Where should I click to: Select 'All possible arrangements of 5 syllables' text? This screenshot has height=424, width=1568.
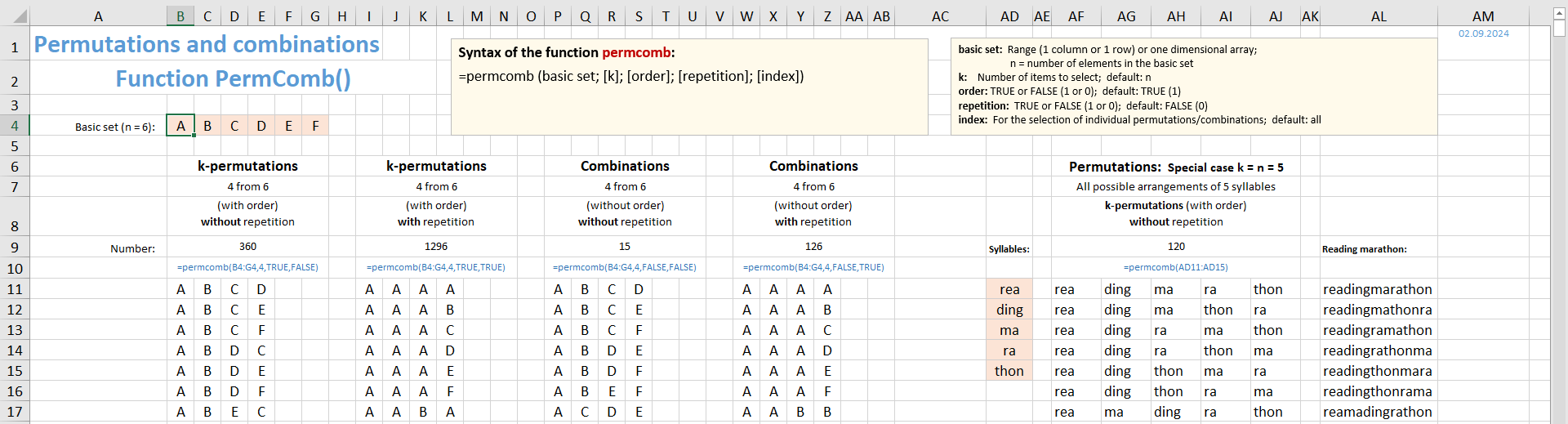(1176, 187)
